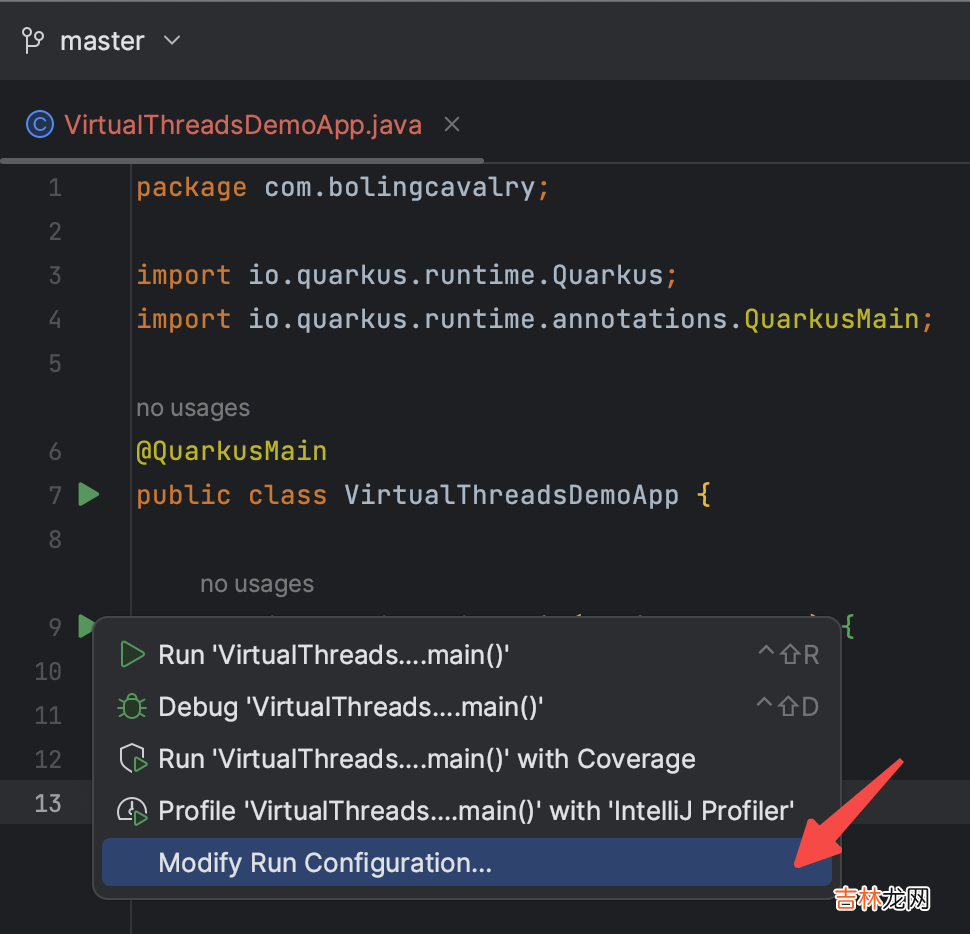
Task: Click the VirtualThreadsDemoApp class name in code
Action: [511, 495]
